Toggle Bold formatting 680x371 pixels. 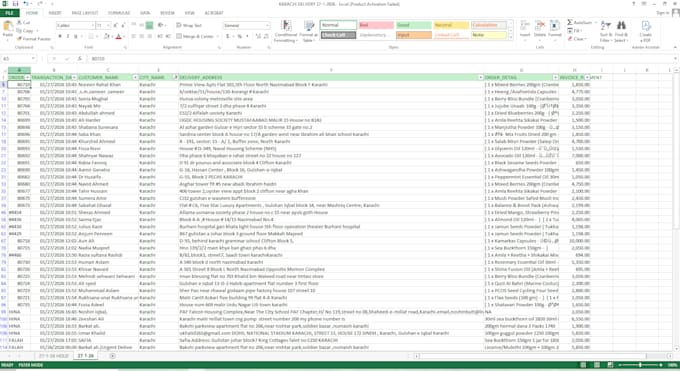(60, 36)
